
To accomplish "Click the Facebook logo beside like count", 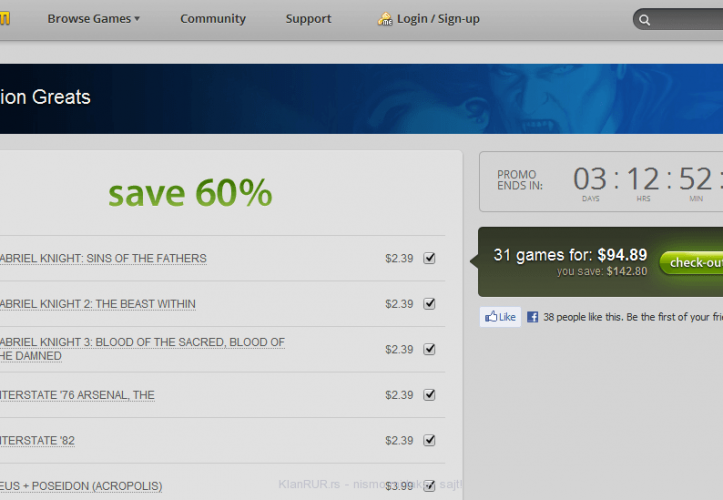I will tap(533, 317).
